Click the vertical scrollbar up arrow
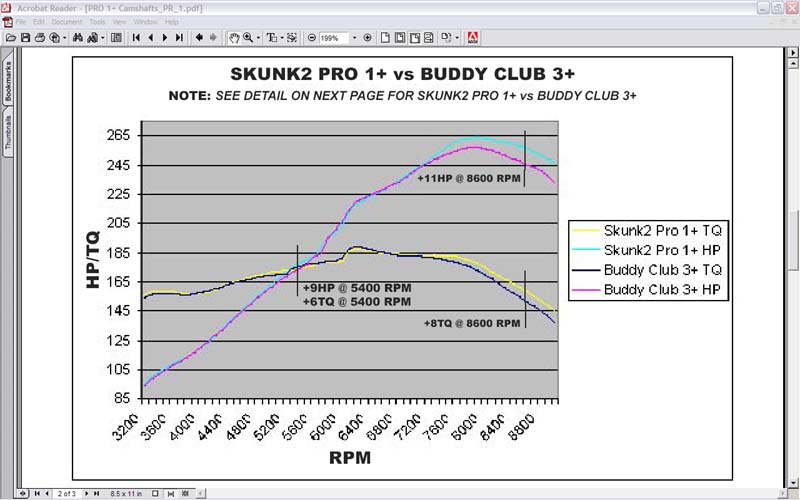The height and width of the screenshot is (500, 800). (793, 64)
